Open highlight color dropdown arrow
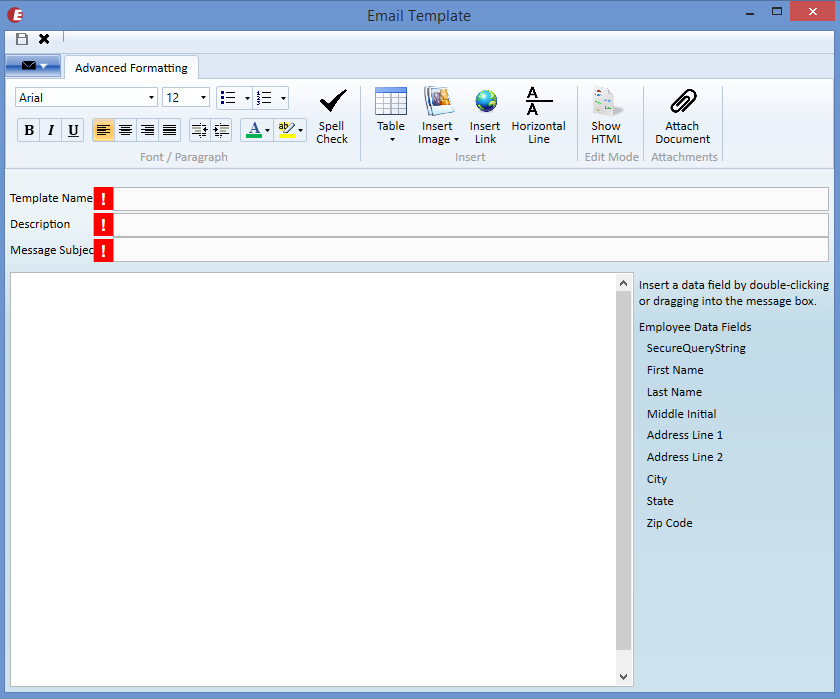This screenshot has width=840, height=699. coord(301,130)
